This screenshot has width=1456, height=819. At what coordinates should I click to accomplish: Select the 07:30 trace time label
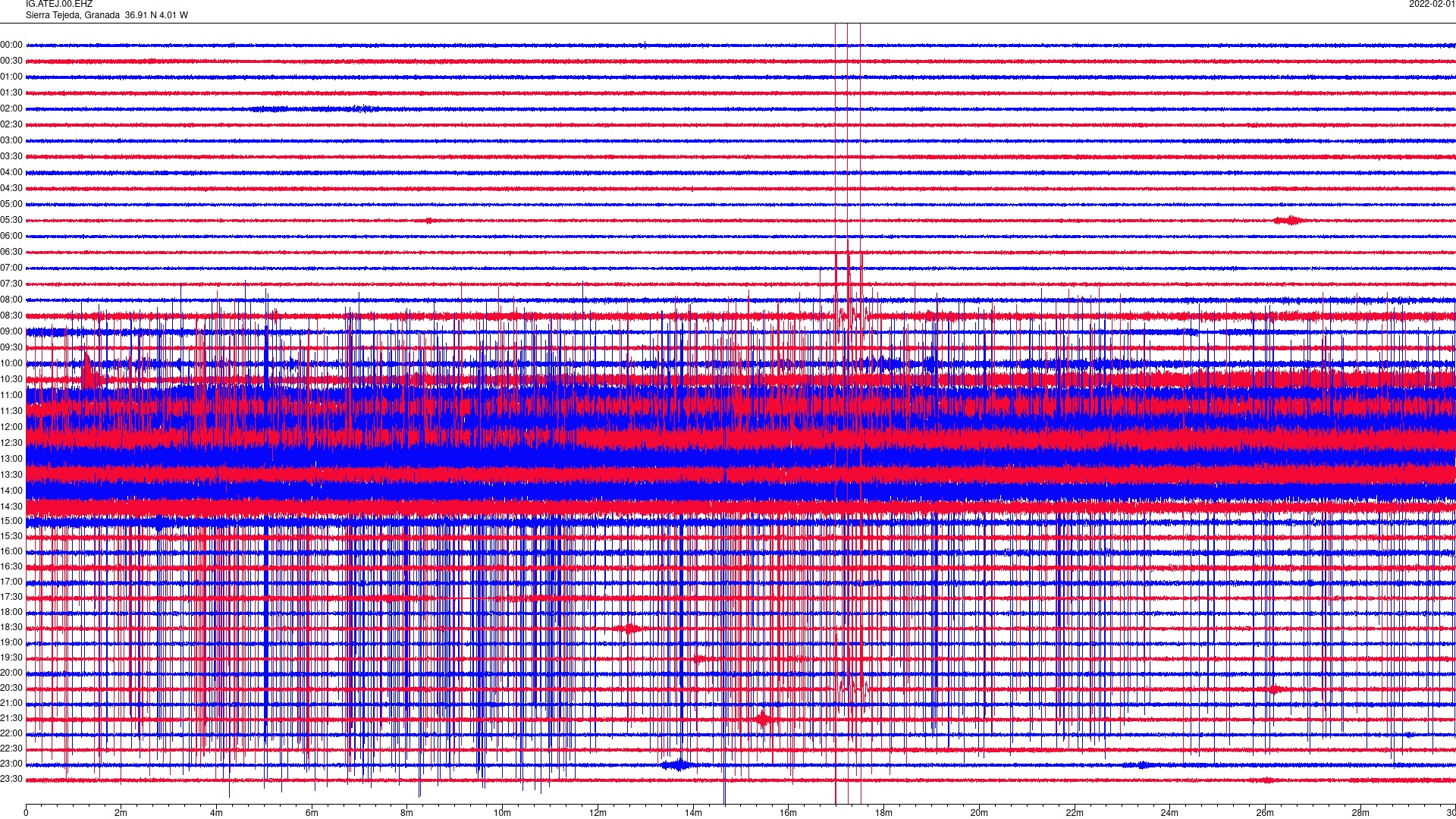click(x=11, y=284)
